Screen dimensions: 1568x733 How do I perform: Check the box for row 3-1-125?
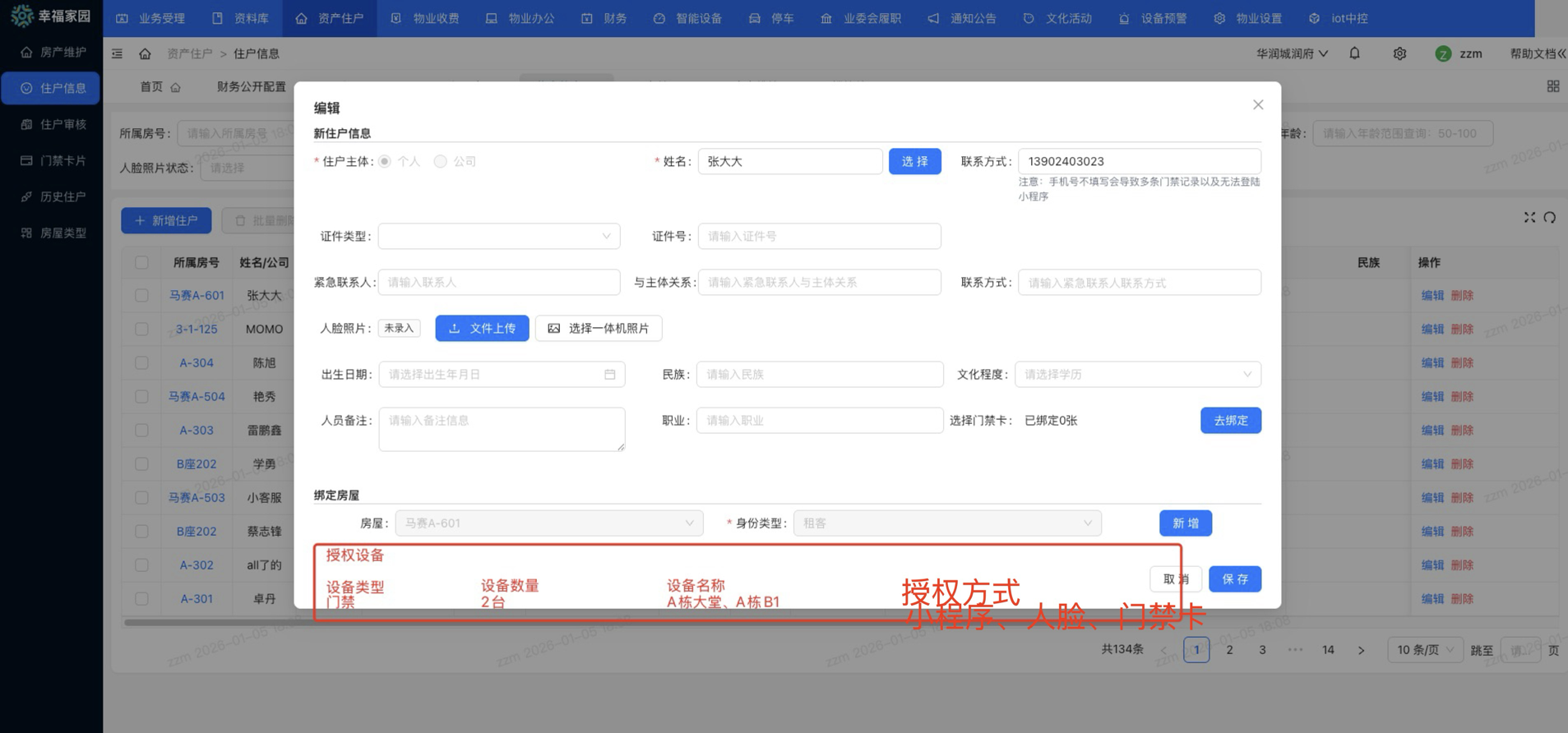tap(141, 329)
